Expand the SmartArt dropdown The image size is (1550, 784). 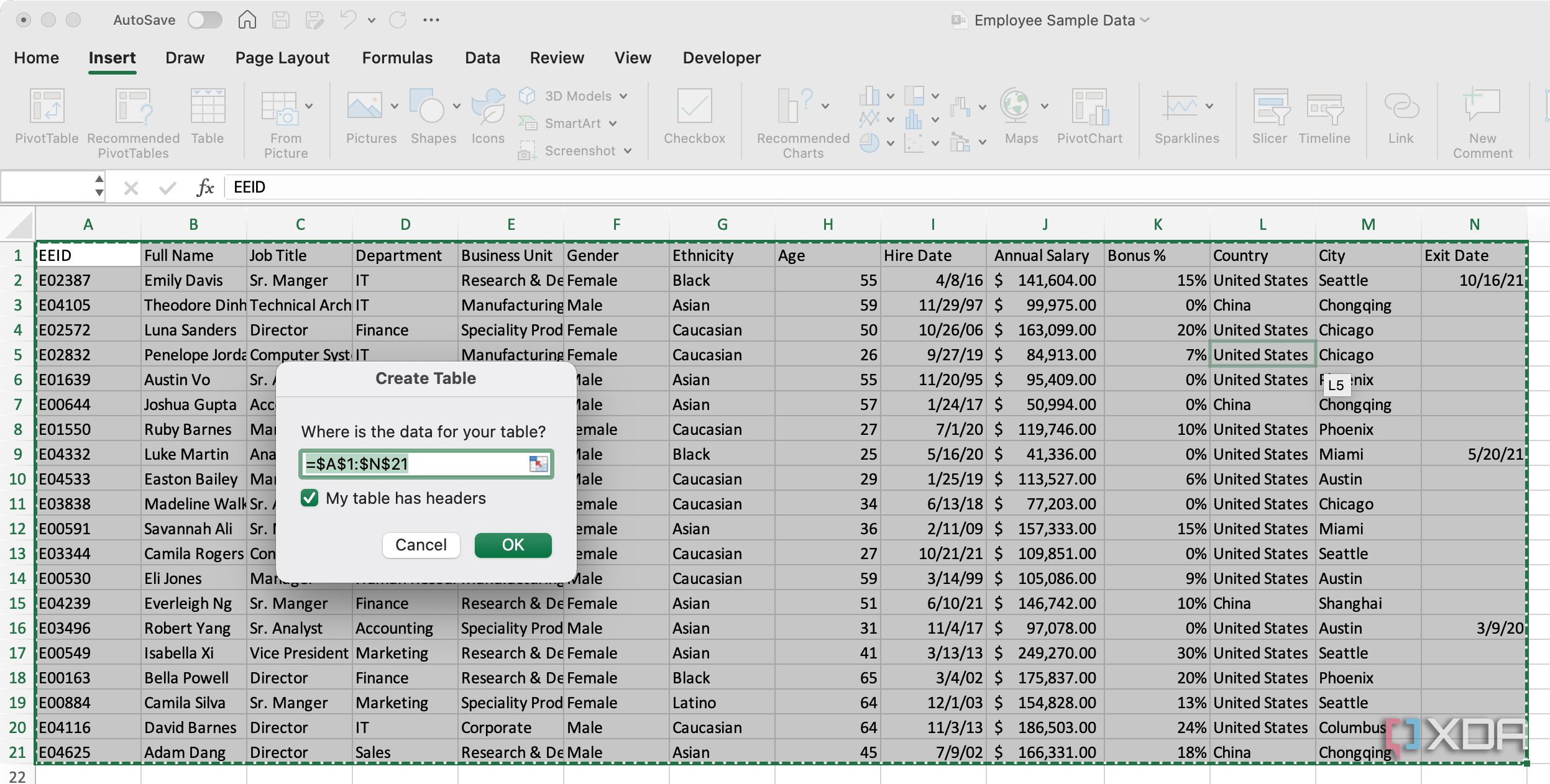click(x=613, y=124)
